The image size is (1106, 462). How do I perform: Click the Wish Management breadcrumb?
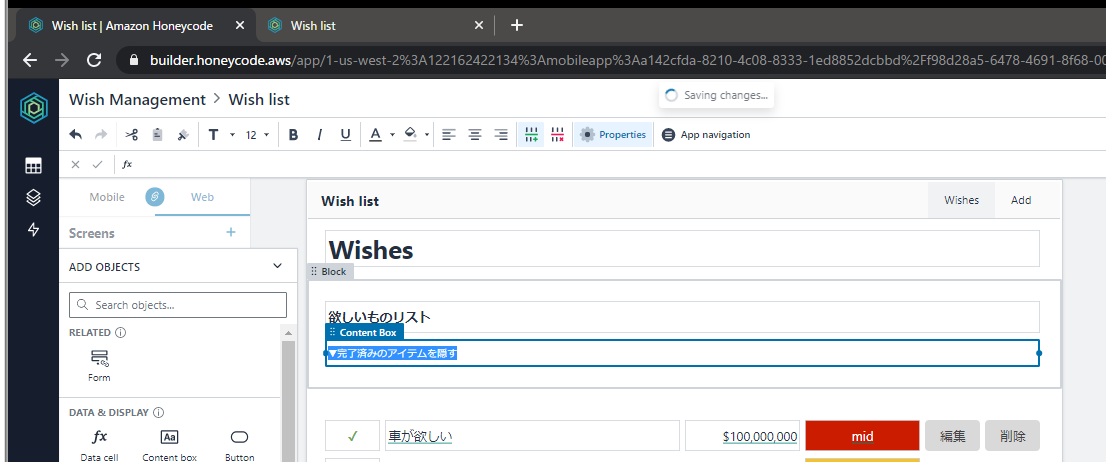pos(137,99)
